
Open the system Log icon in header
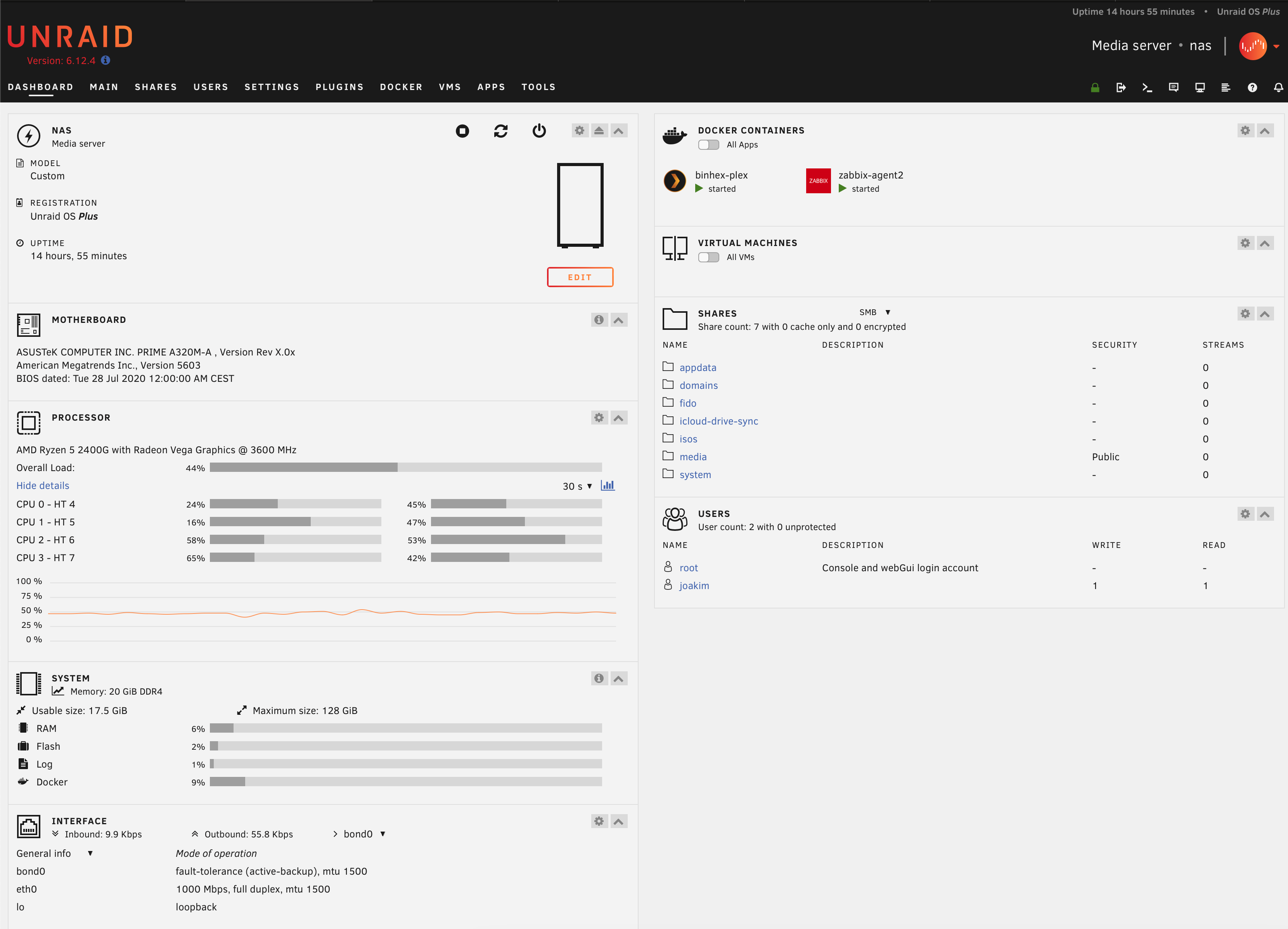pyautogui.click(x=1226, y=87)
